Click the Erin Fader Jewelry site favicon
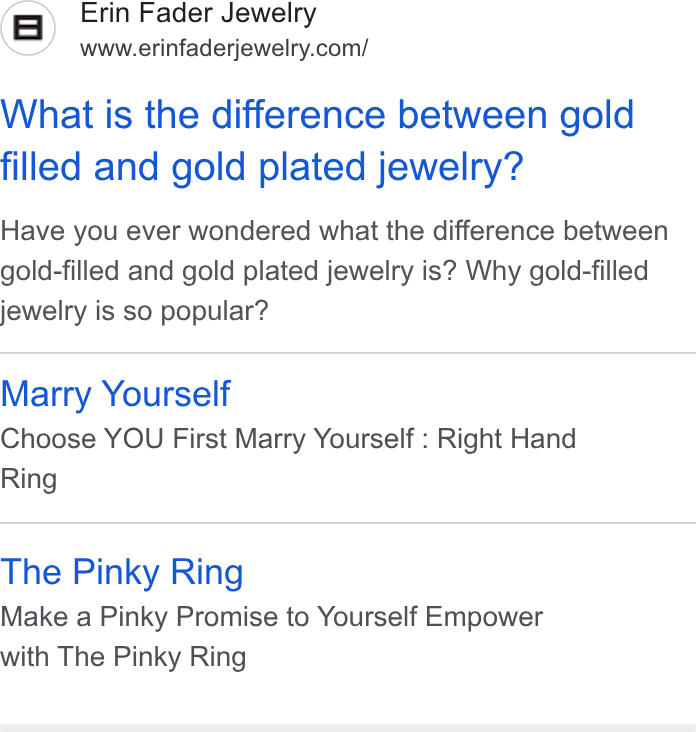The width and height of the screenshot is (696, 732). point(28,28)
